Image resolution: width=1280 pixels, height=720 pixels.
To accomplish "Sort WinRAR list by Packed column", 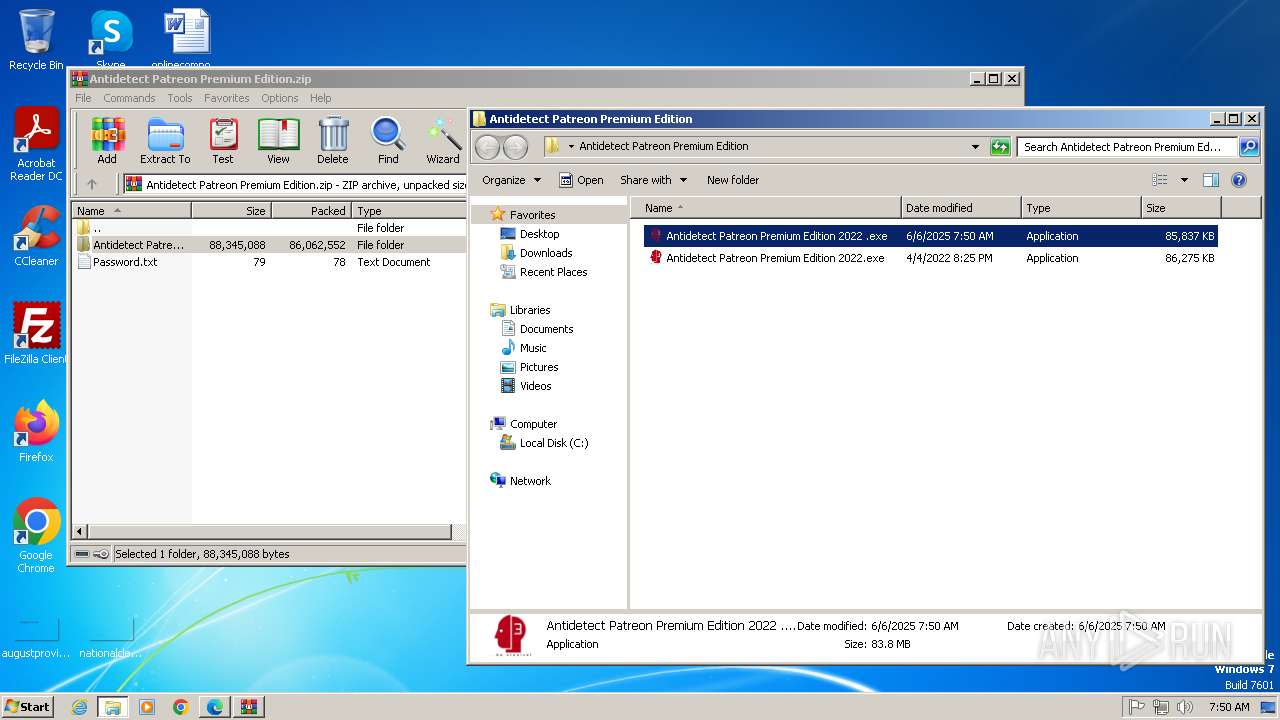I will click(x=311, y=211).
